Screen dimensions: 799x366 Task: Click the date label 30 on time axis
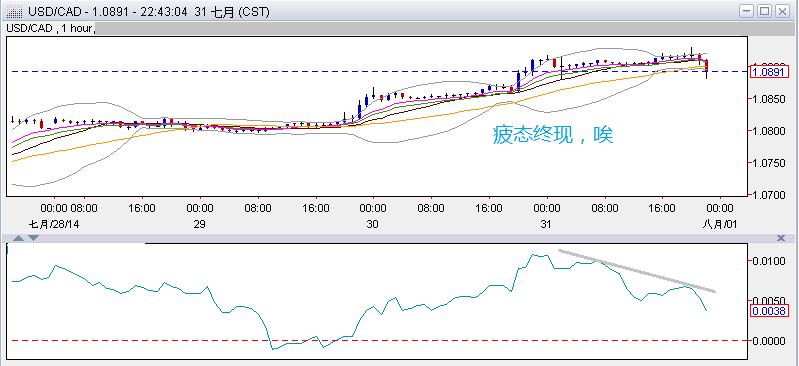pyautogui.click(x=372, y=224)
